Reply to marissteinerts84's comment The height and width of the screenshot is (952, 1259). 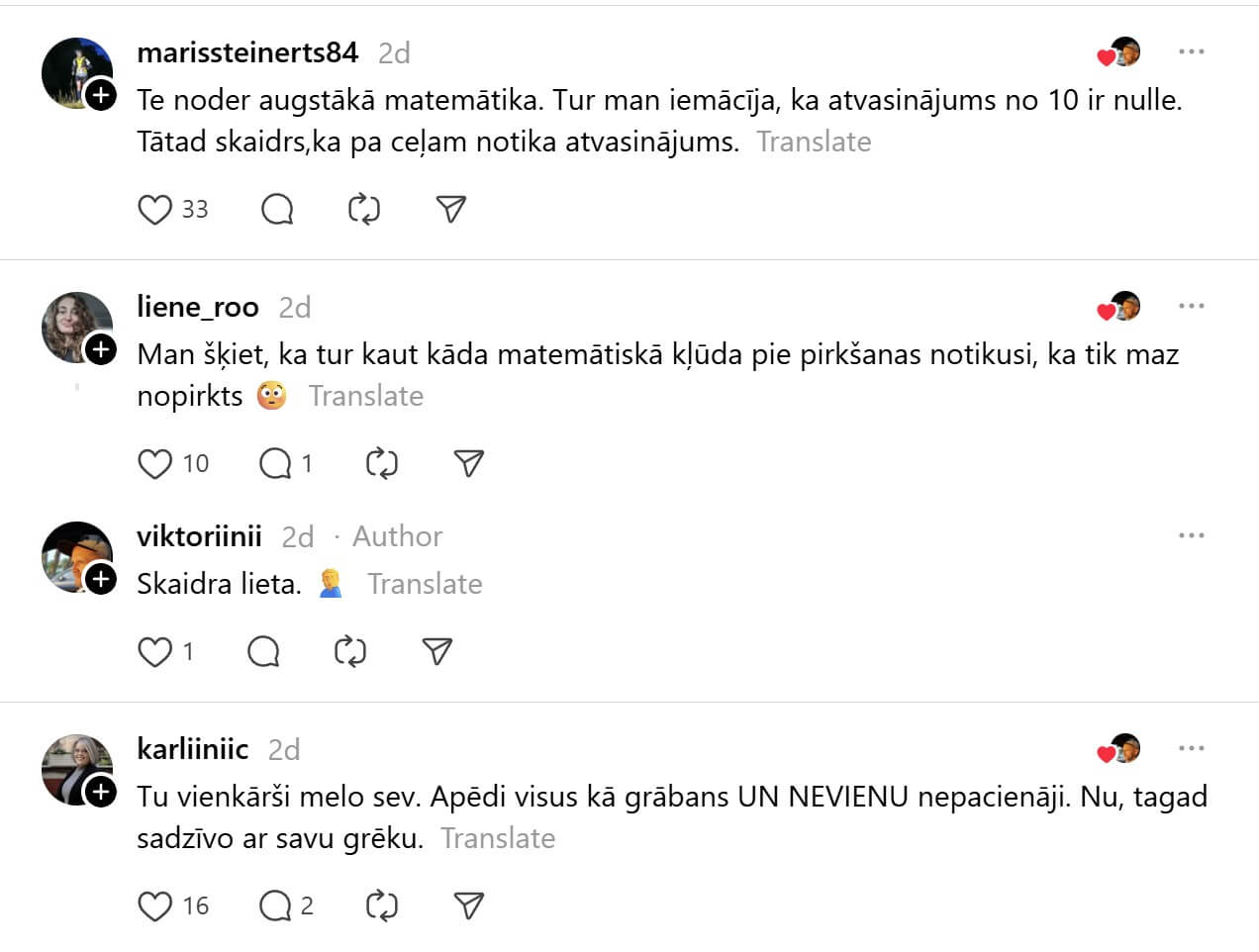pos(277,210)
